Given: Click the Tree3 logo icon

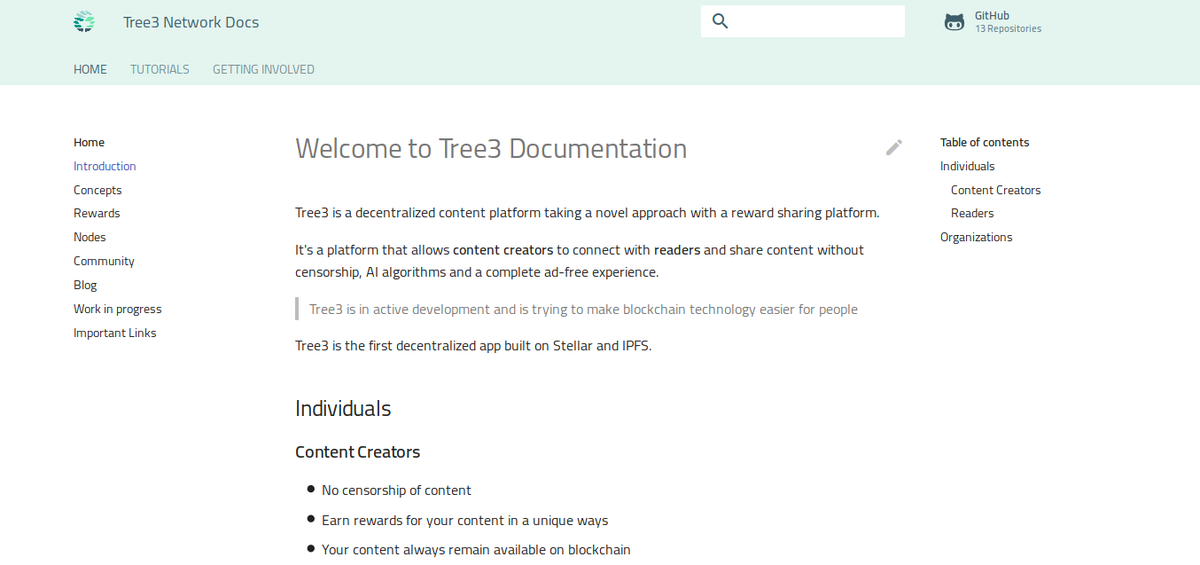Looking at the screenshot, I should tap(84, 21).
